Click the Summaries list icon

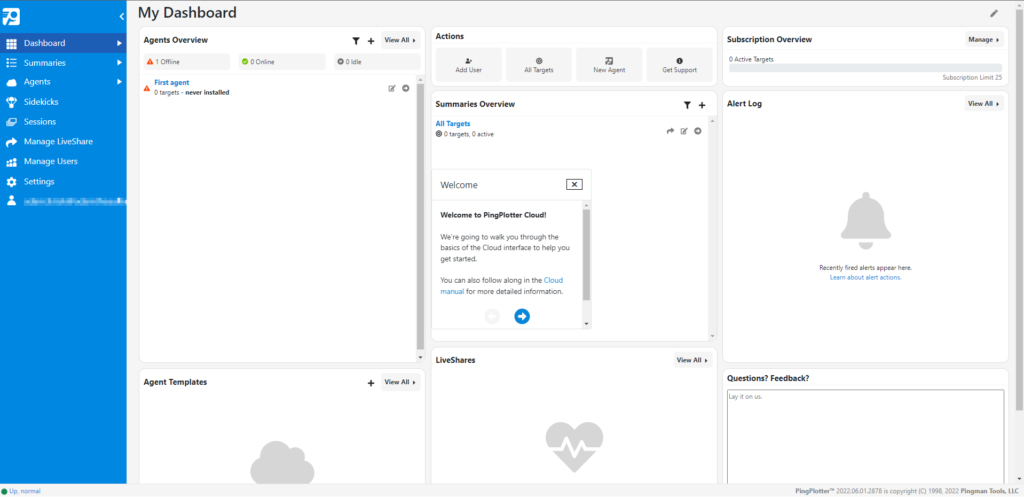(x=11, y=63)
